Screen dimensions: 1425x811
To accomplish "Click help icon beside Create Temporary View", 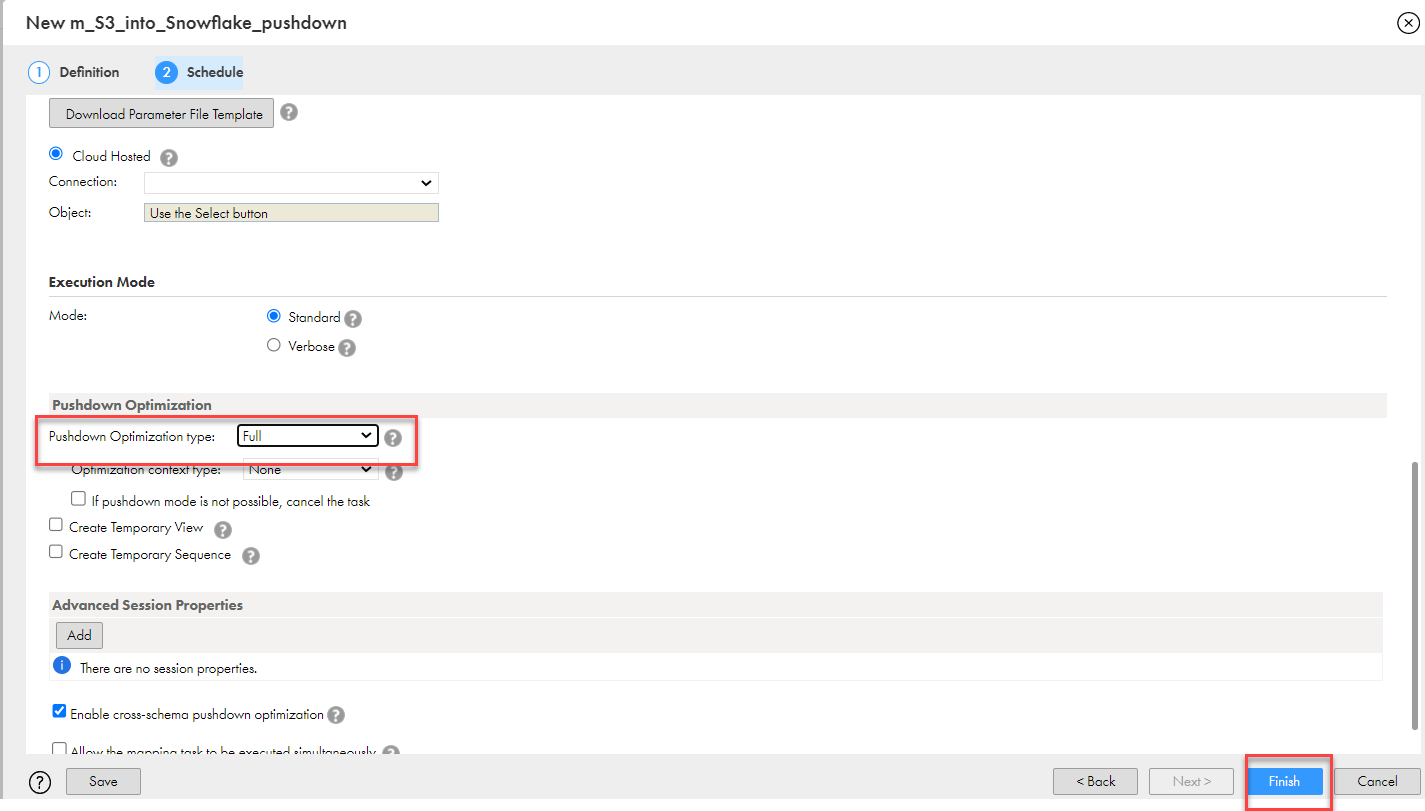I will pos(223,529).
